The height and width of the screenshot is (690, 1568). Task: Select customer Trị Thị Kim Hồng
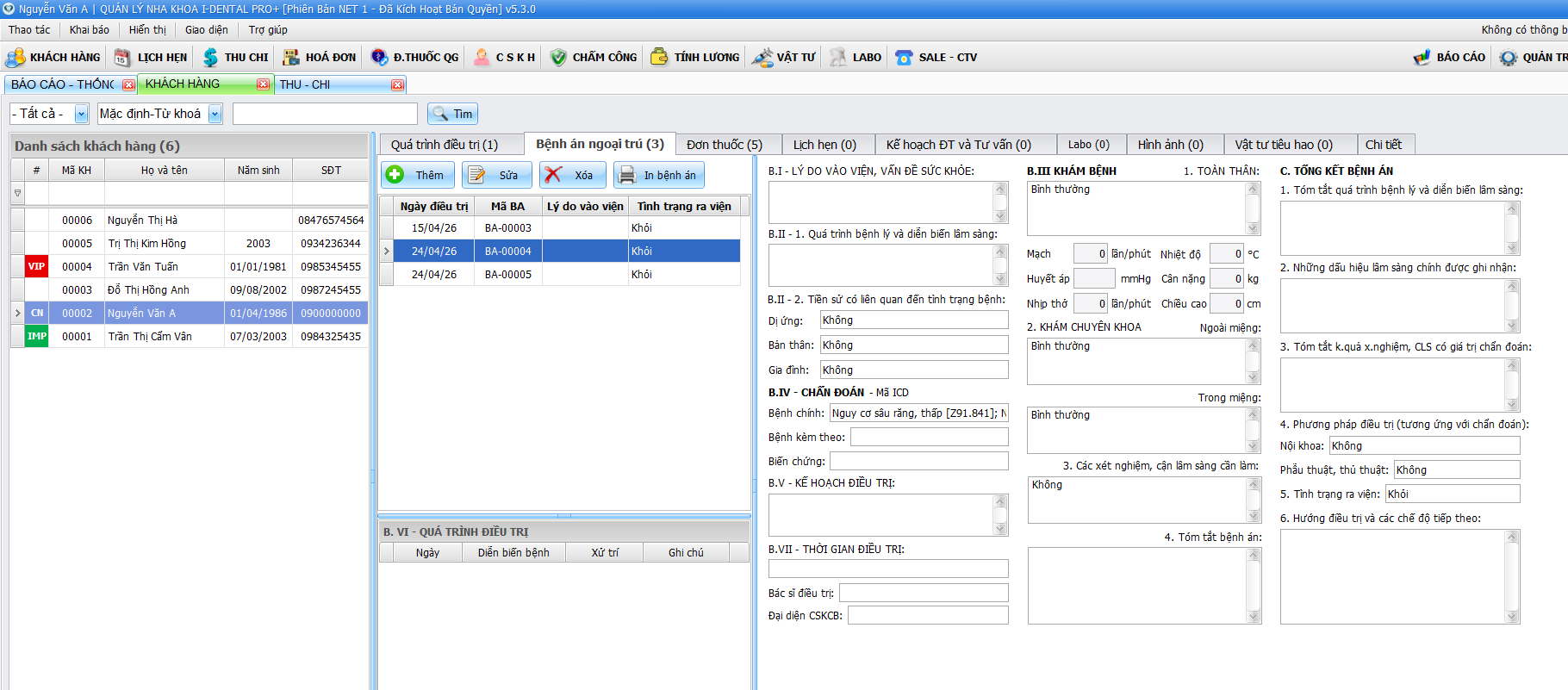pyautogui.click(x=146, y=244)
